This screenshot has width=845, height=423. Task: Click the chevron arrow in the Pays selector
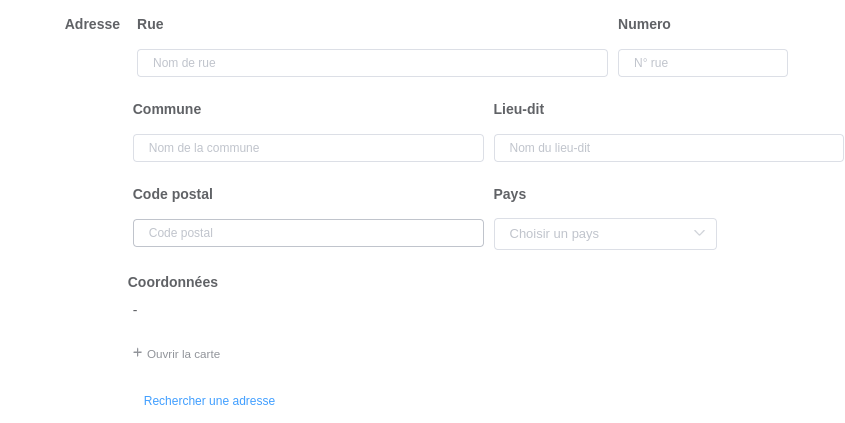coord(699,234)
